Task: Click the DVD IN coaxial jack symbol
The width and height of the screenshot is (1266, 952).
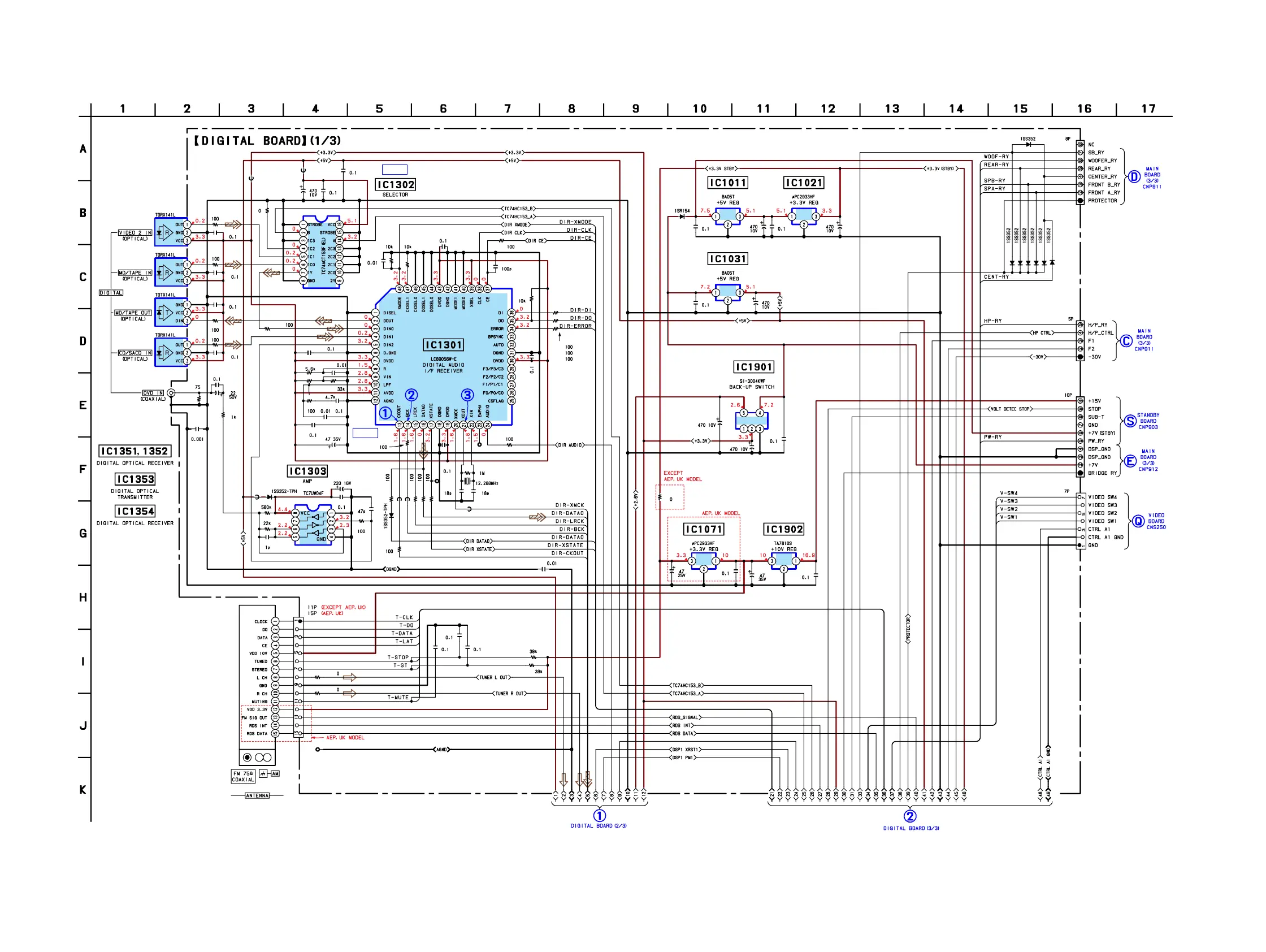Action: tap(171, 393)
